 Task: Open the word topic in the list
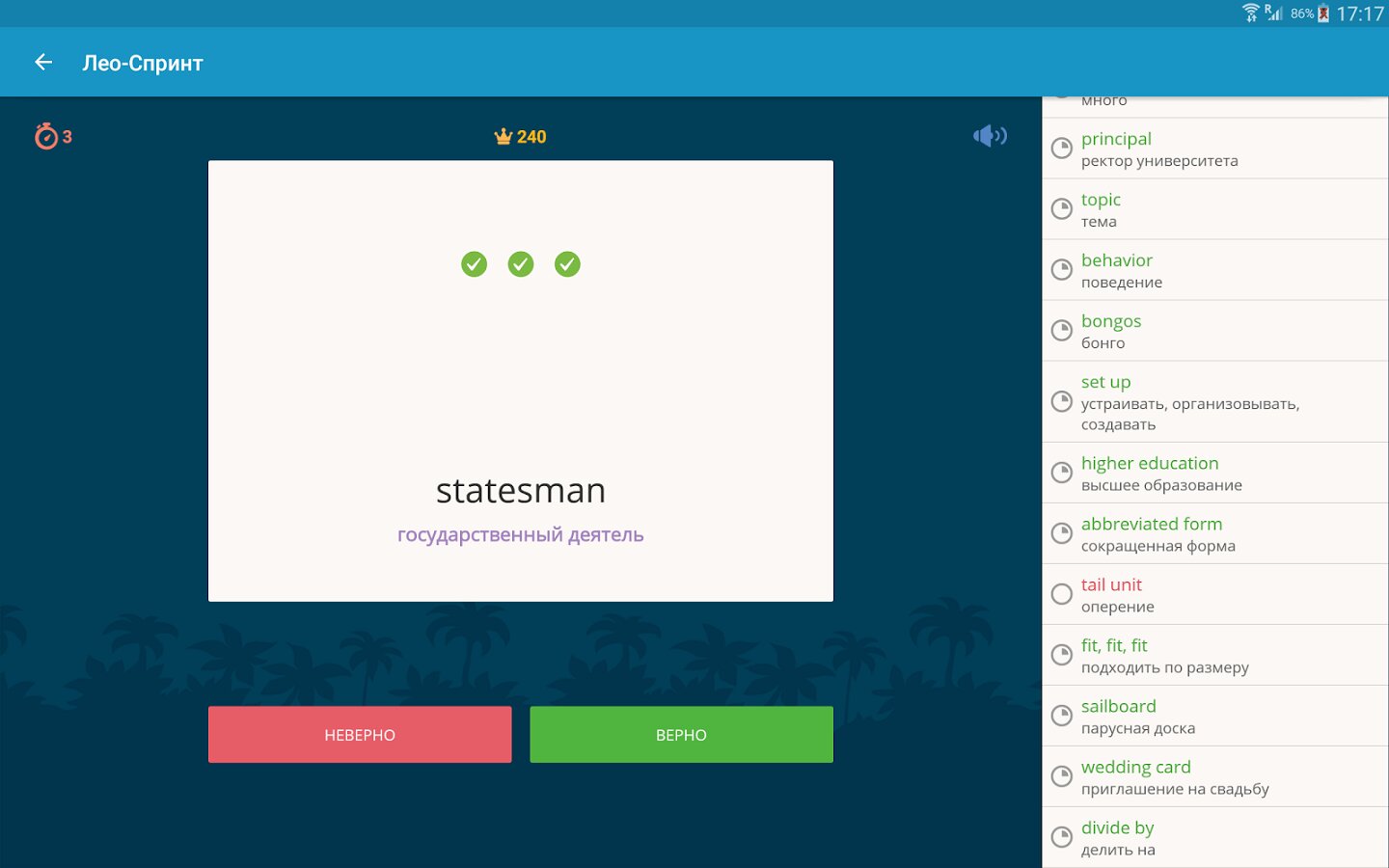point(1101,200)
